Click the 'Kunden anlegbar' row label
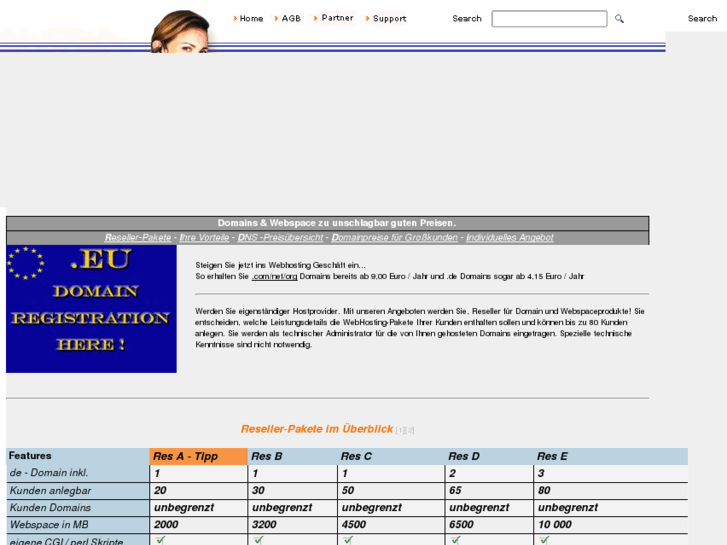 [x=51, y=491]
